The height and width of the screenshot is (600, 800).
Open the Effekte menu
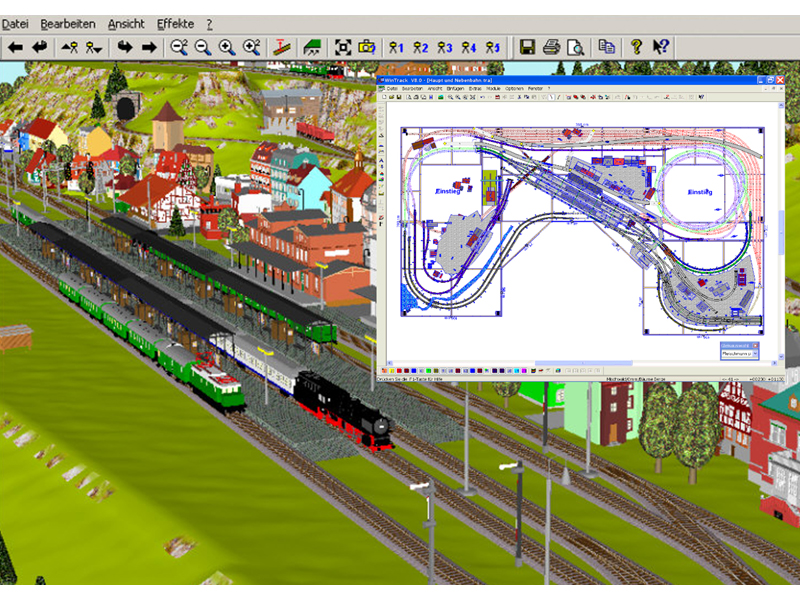tap(175, 23)
